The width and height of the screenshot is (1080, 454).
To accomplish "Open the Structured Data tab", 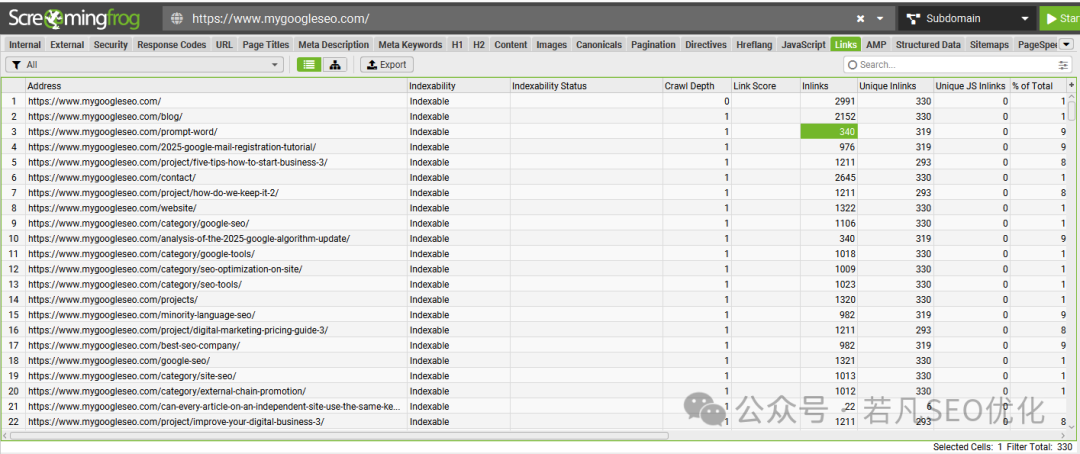I will tap(928, 45).
